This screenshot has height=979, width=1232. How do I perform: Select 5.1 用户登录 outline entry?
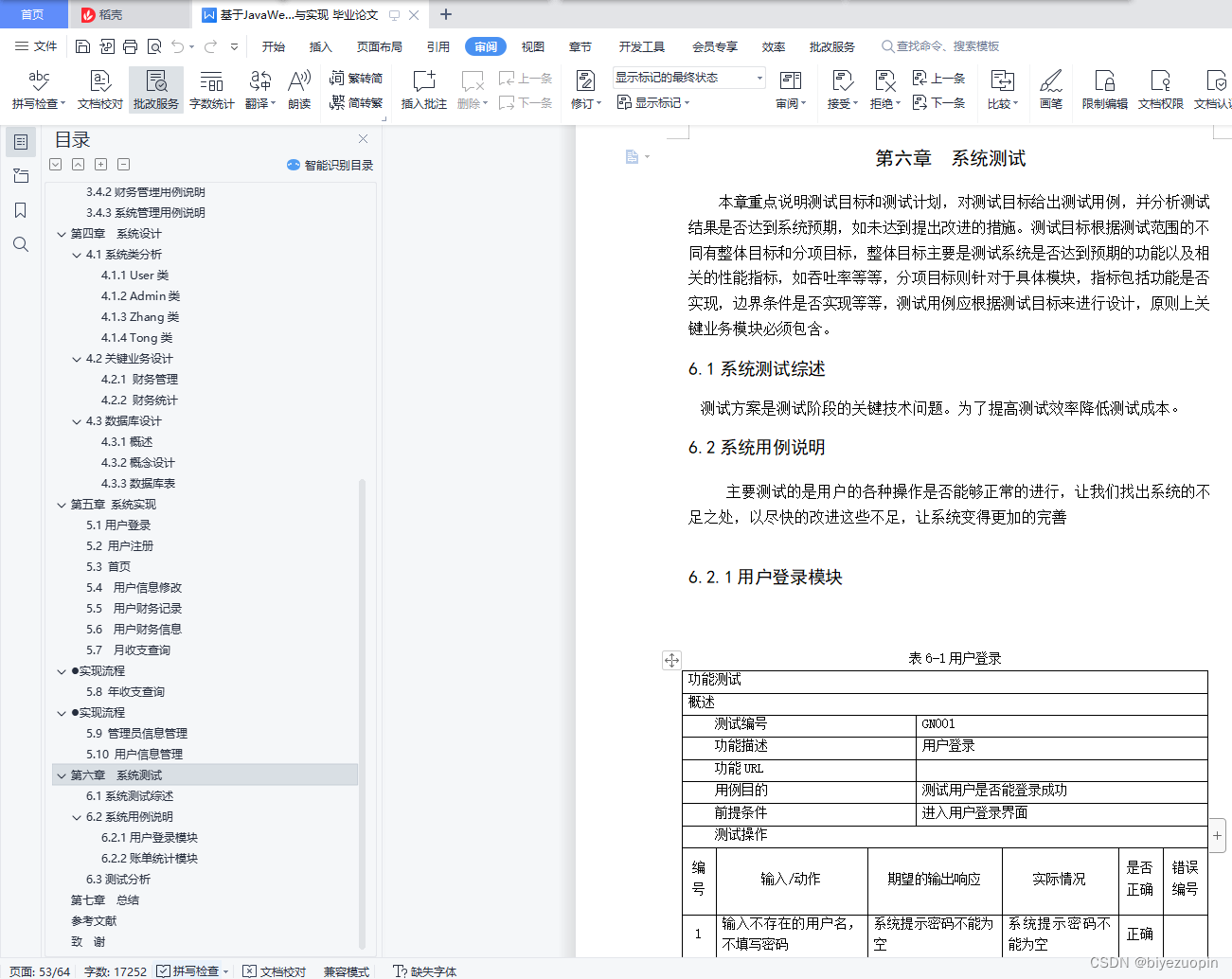[x=118, y=525]
